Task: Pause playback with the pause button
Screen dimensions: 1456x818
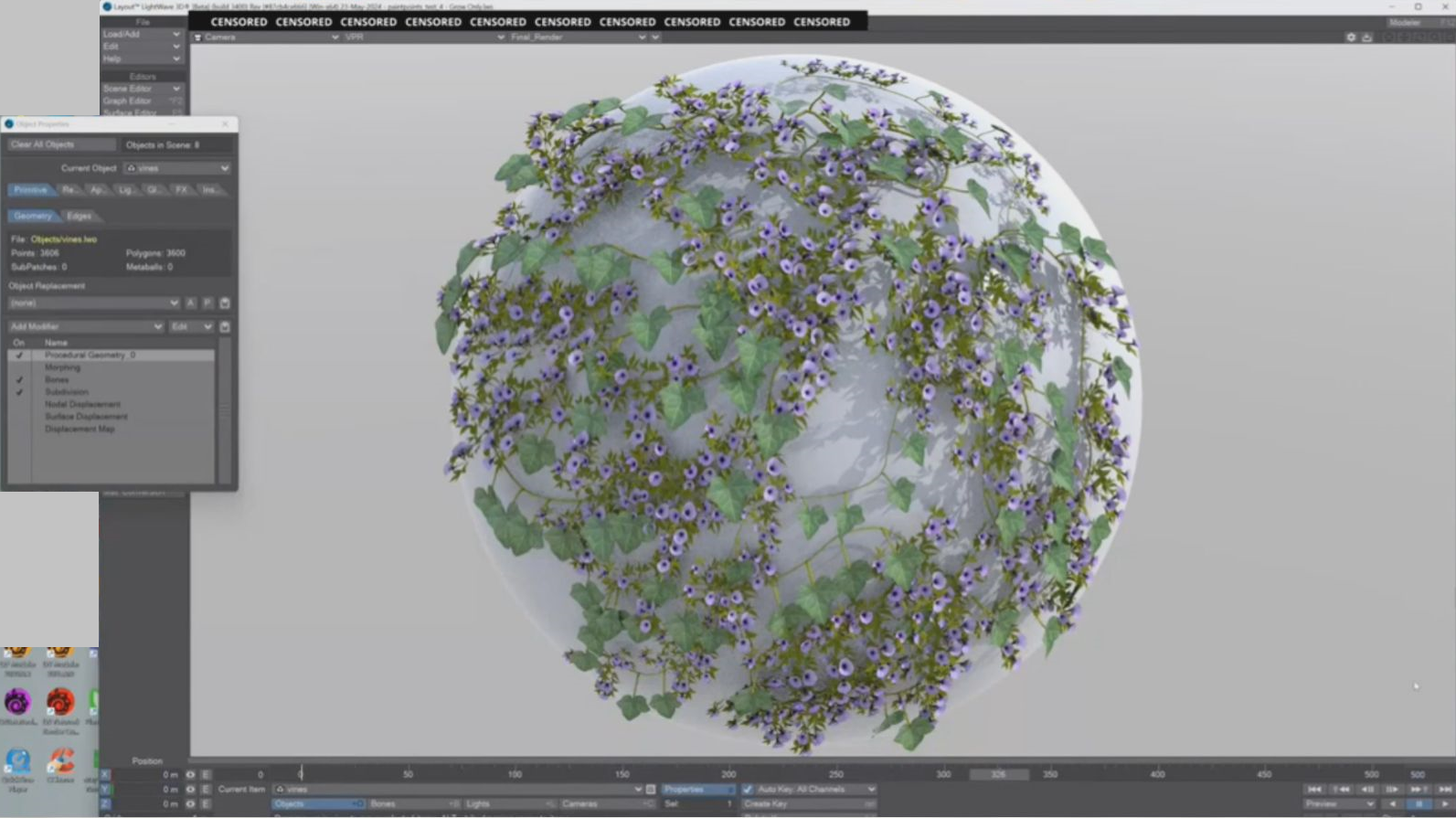Action: coord(1419,804)
